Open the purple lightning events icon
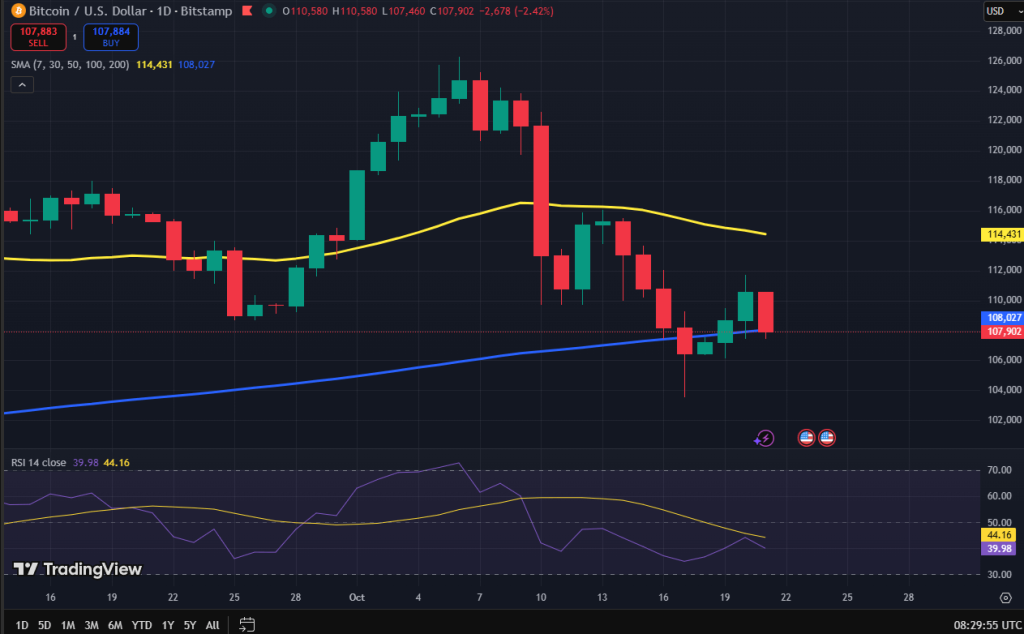Screen dimensions: 1024x634 click(x=764, y=438)
